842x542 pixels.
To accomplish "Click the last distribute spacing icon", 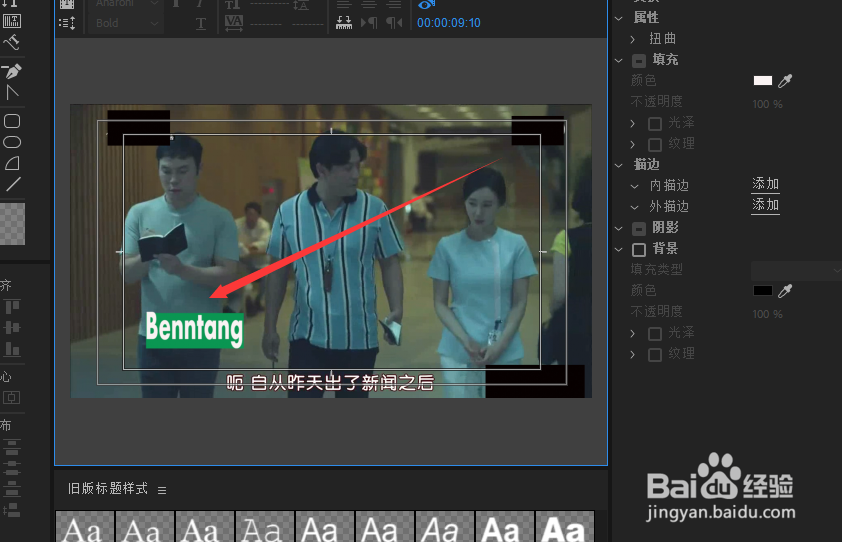I will click(12, 510).
